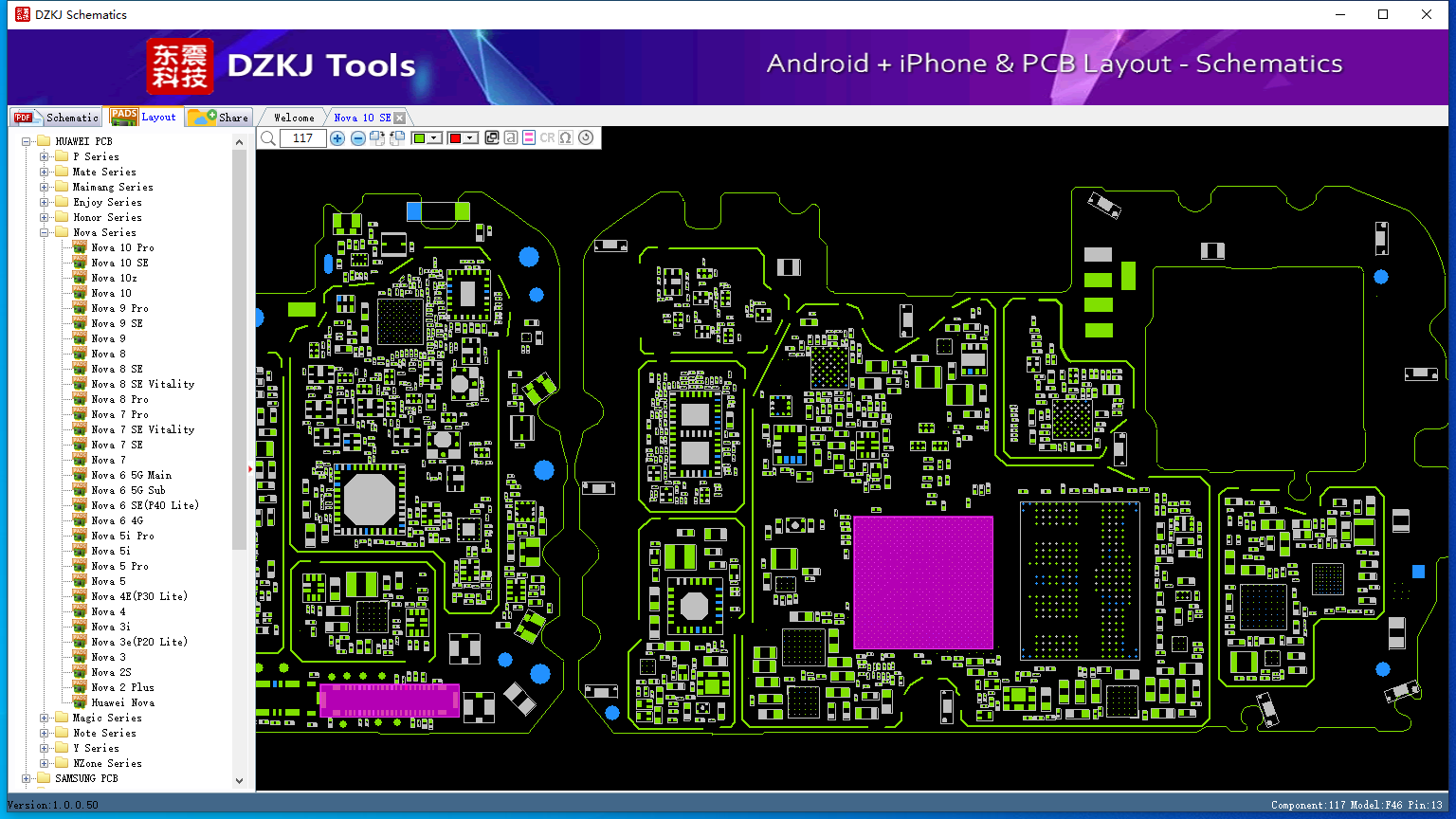
Task: Click the Nova 10 Pro PADS file icon
Action: click(81, 247)
